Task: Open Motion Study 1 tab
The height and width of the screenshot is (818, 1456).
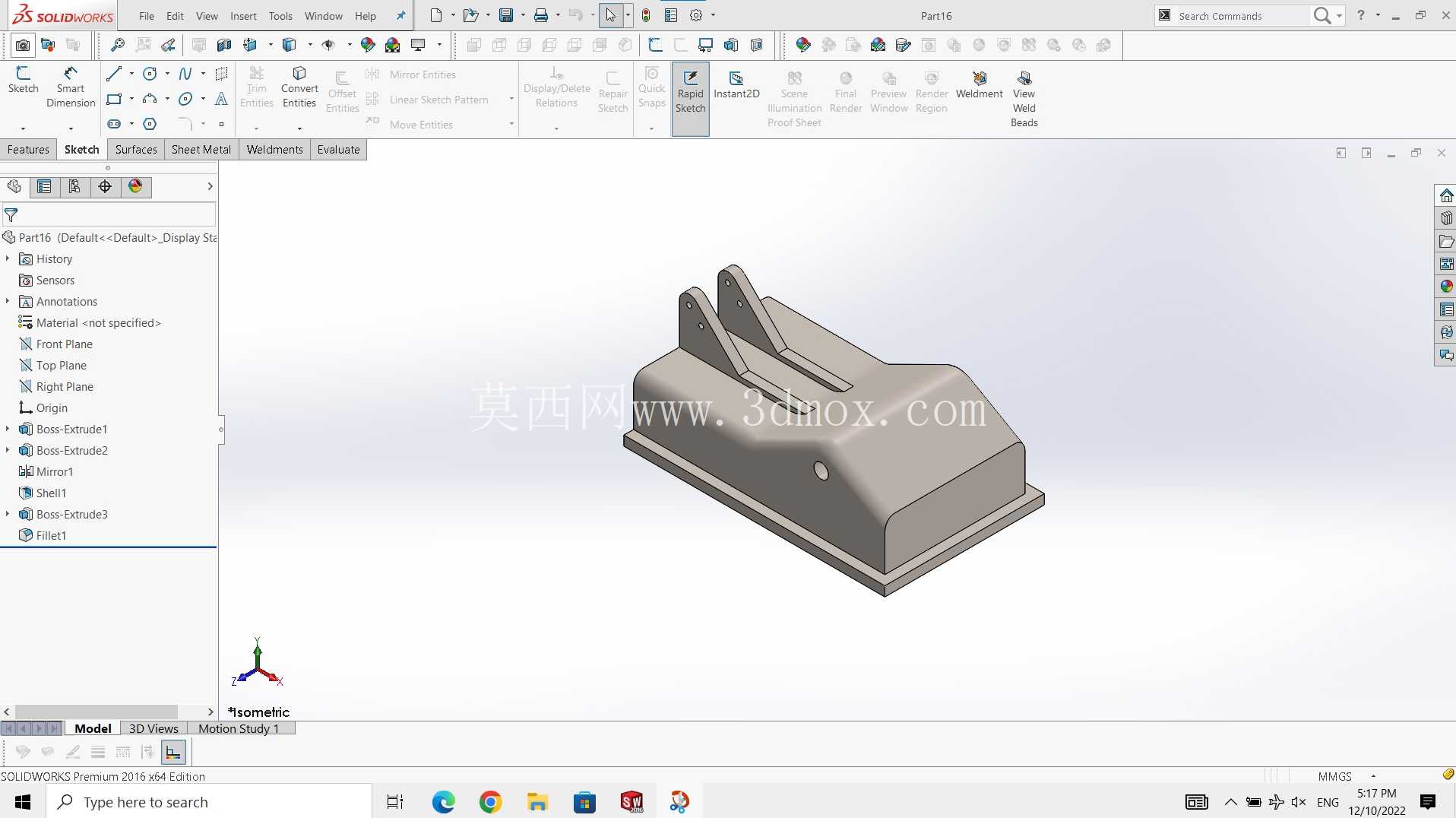Action: tap(239, 728)
